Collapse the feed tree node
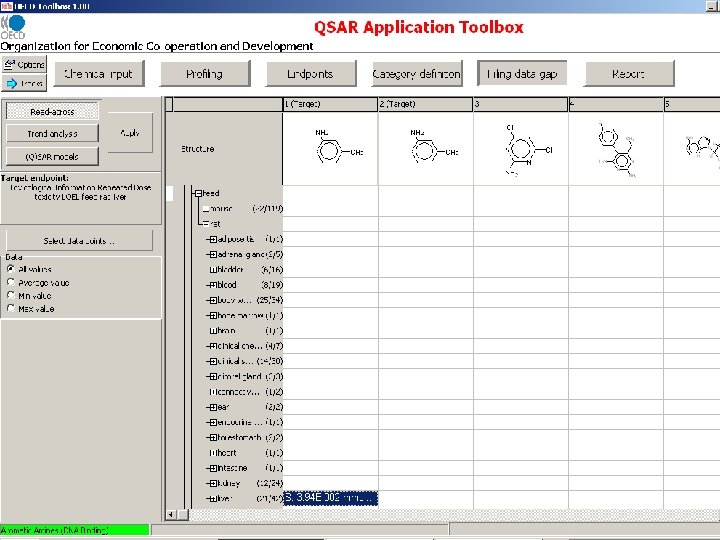This screenshot has height=540, width=720. 198,193
